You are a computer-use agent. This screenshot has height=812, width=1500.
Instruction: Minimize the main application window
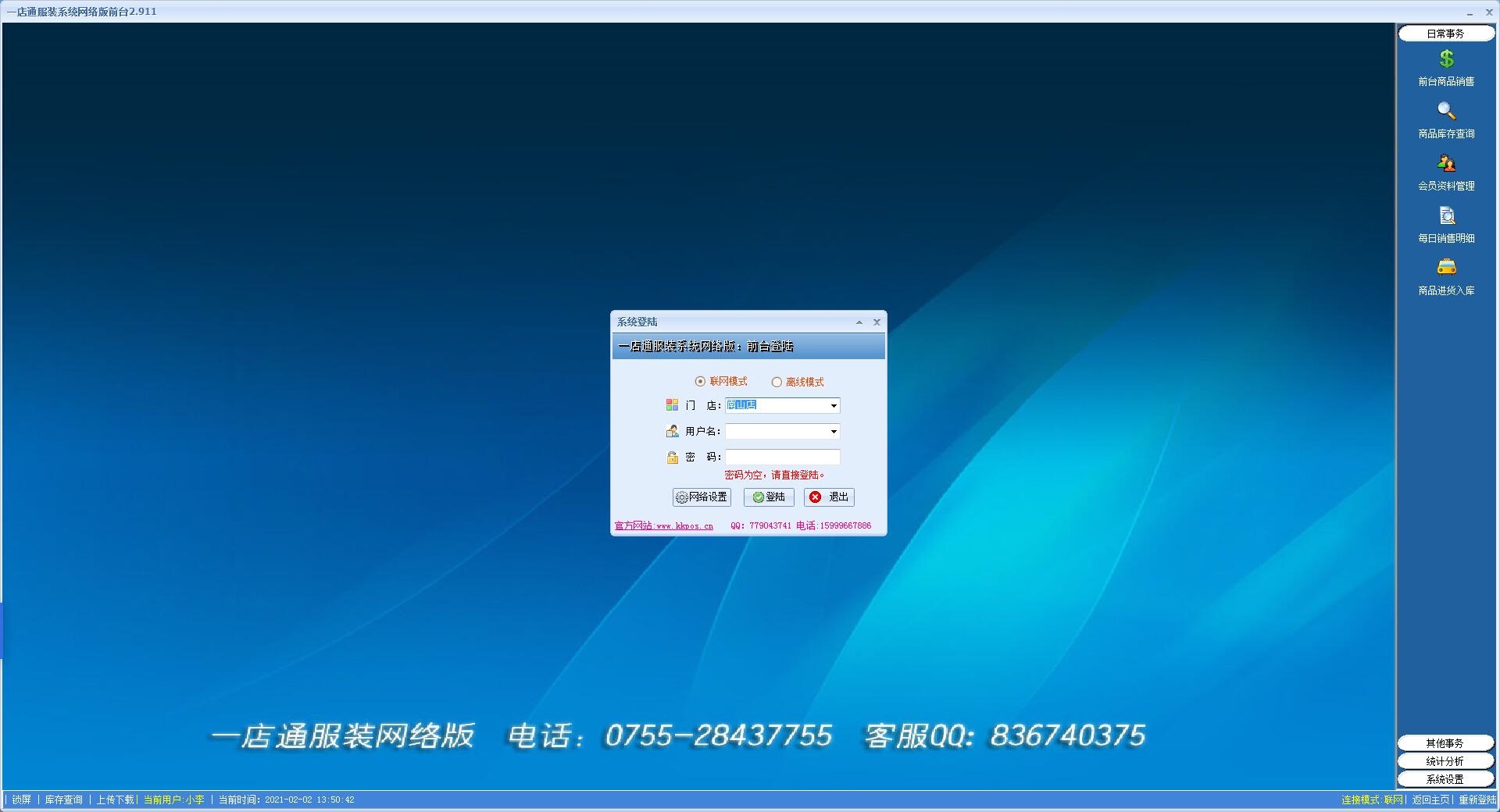[x=1470, y=12]
